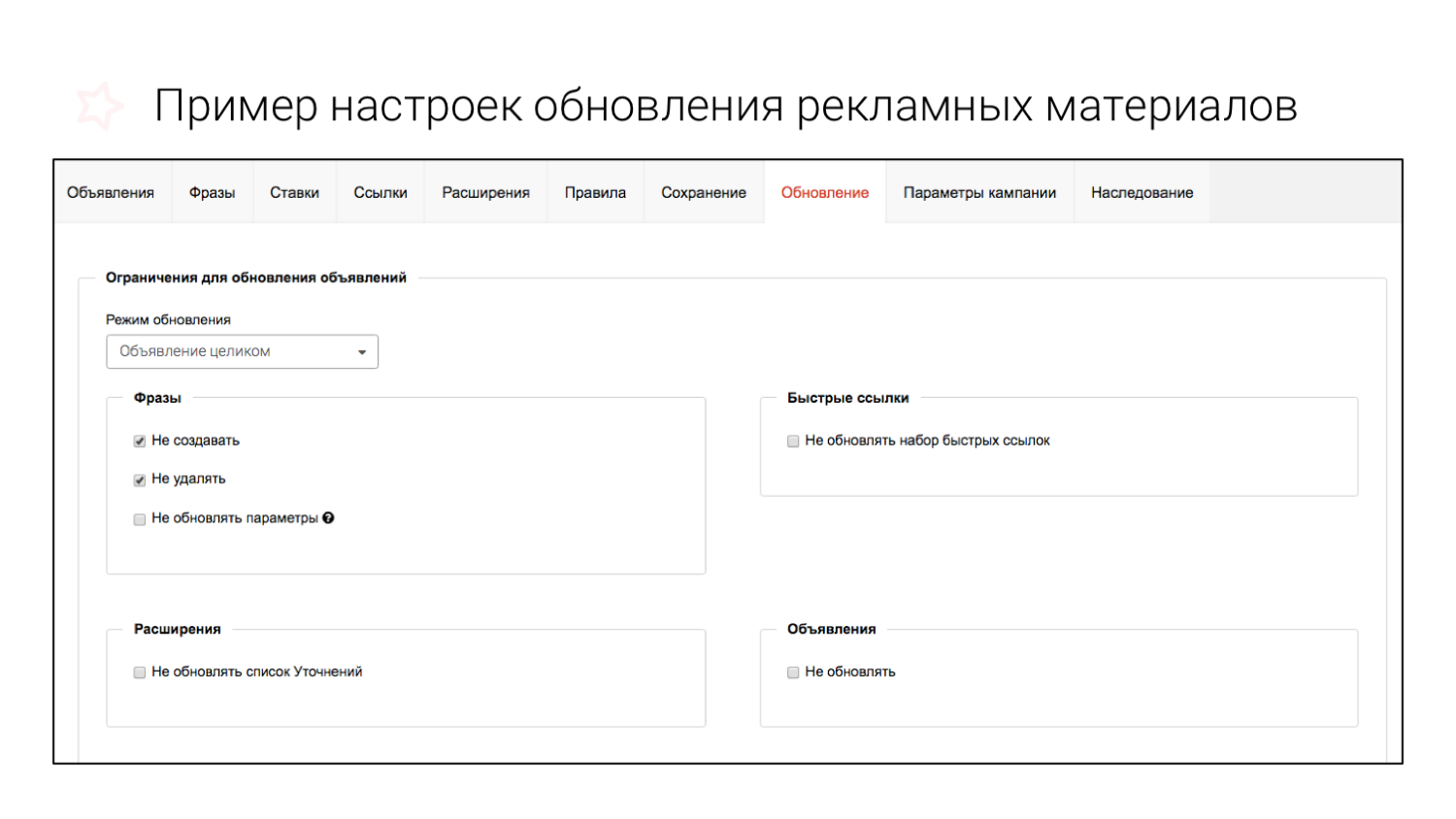The height and width of the screenshot is (819, 1456).
Task: Click the Объявления section heading
Action: pos(832,629)
